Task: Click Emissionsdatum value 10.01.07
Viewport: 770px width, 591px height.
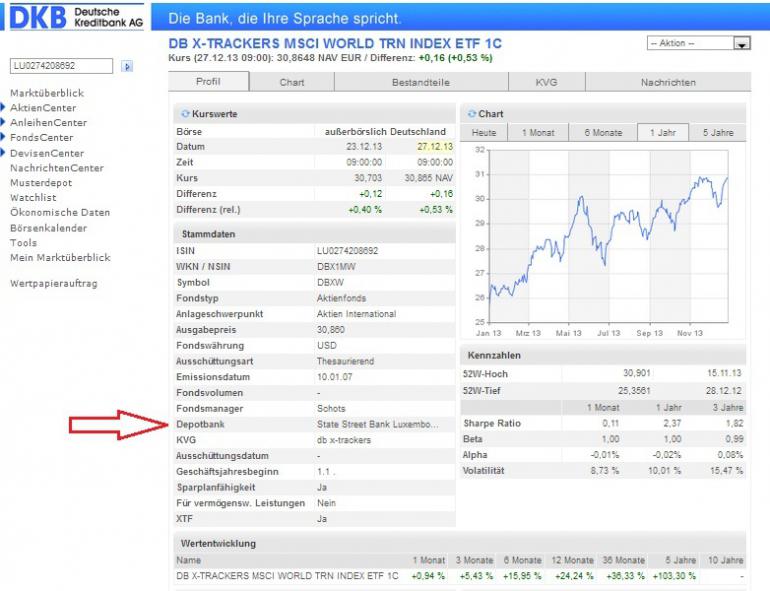Action: [x=334, y=377]
